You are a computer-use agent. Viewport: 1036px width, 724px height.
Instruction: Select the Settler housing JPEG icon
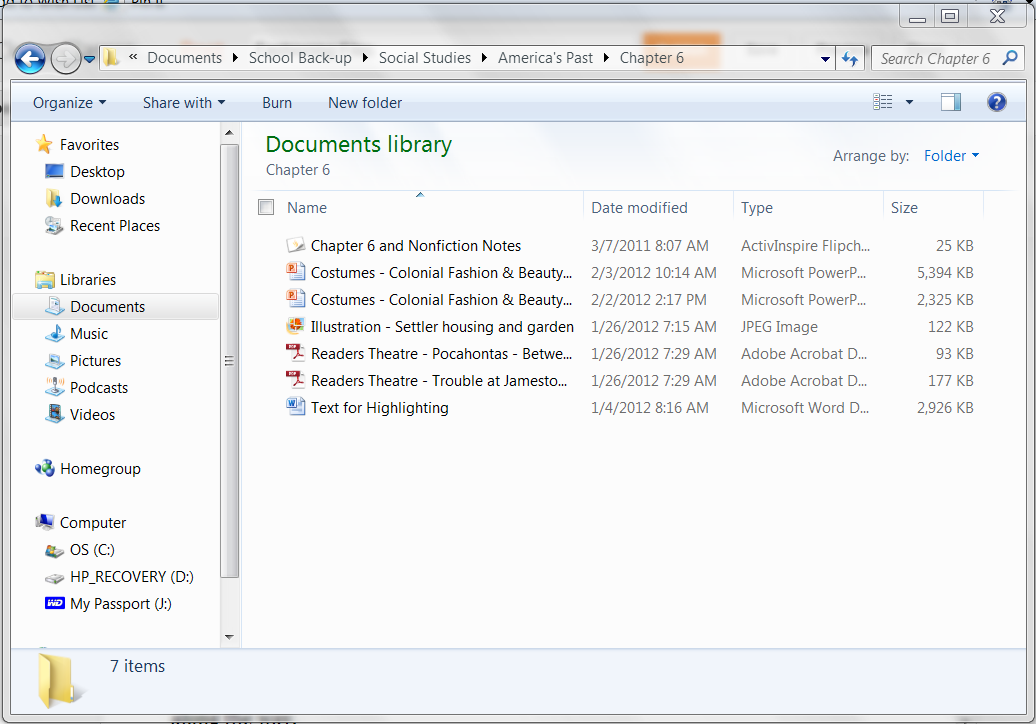(295, 326)
